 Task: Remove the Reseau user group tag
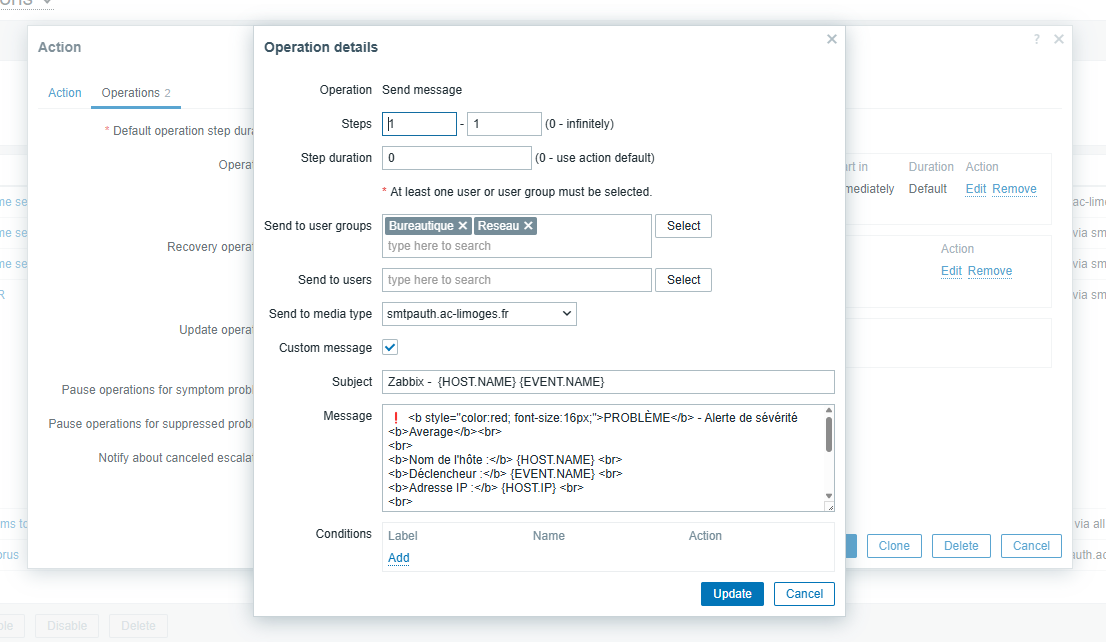click(528, 226)
